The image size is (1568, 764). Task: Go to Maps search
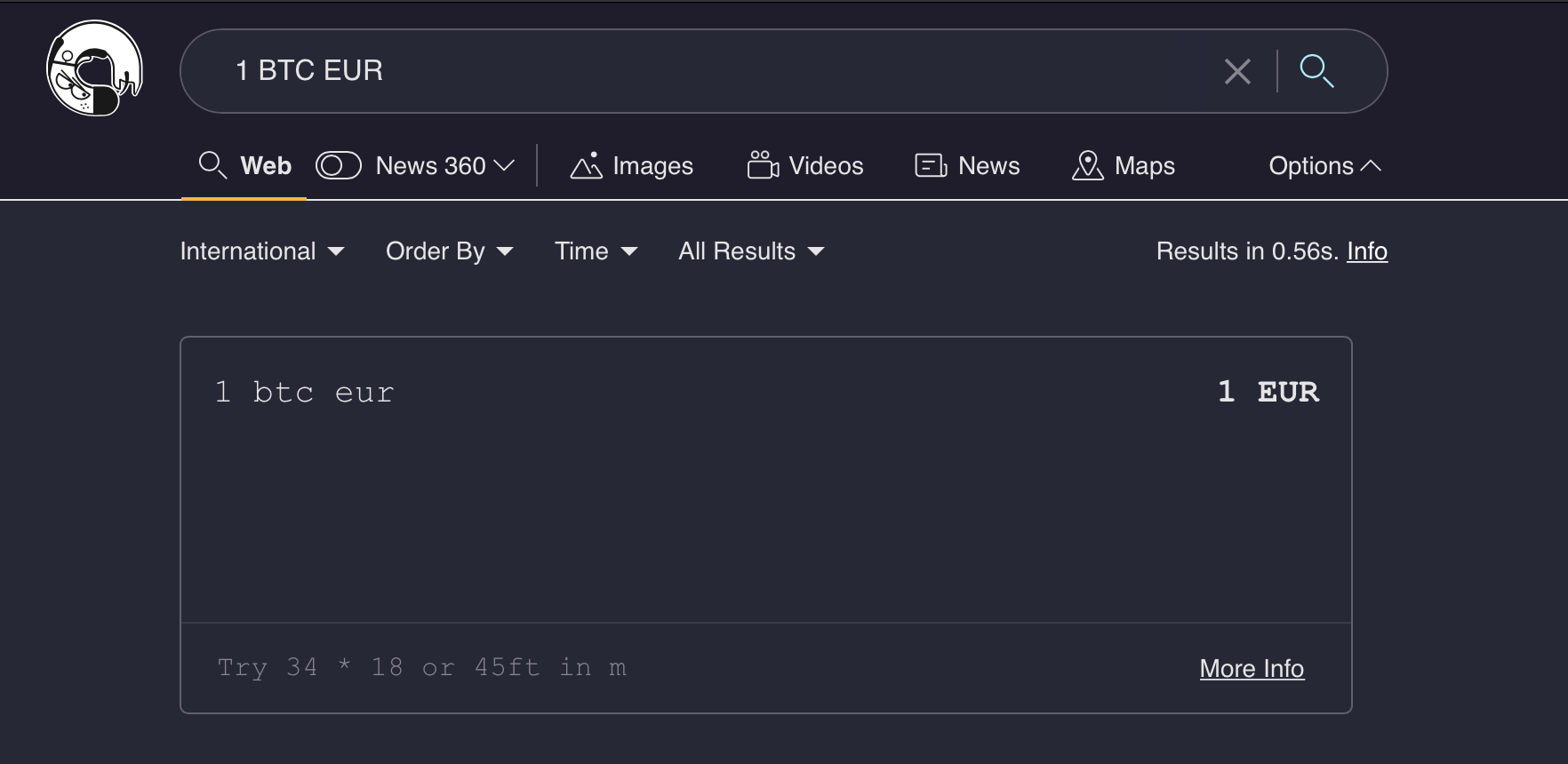[x=1124, y=166]
